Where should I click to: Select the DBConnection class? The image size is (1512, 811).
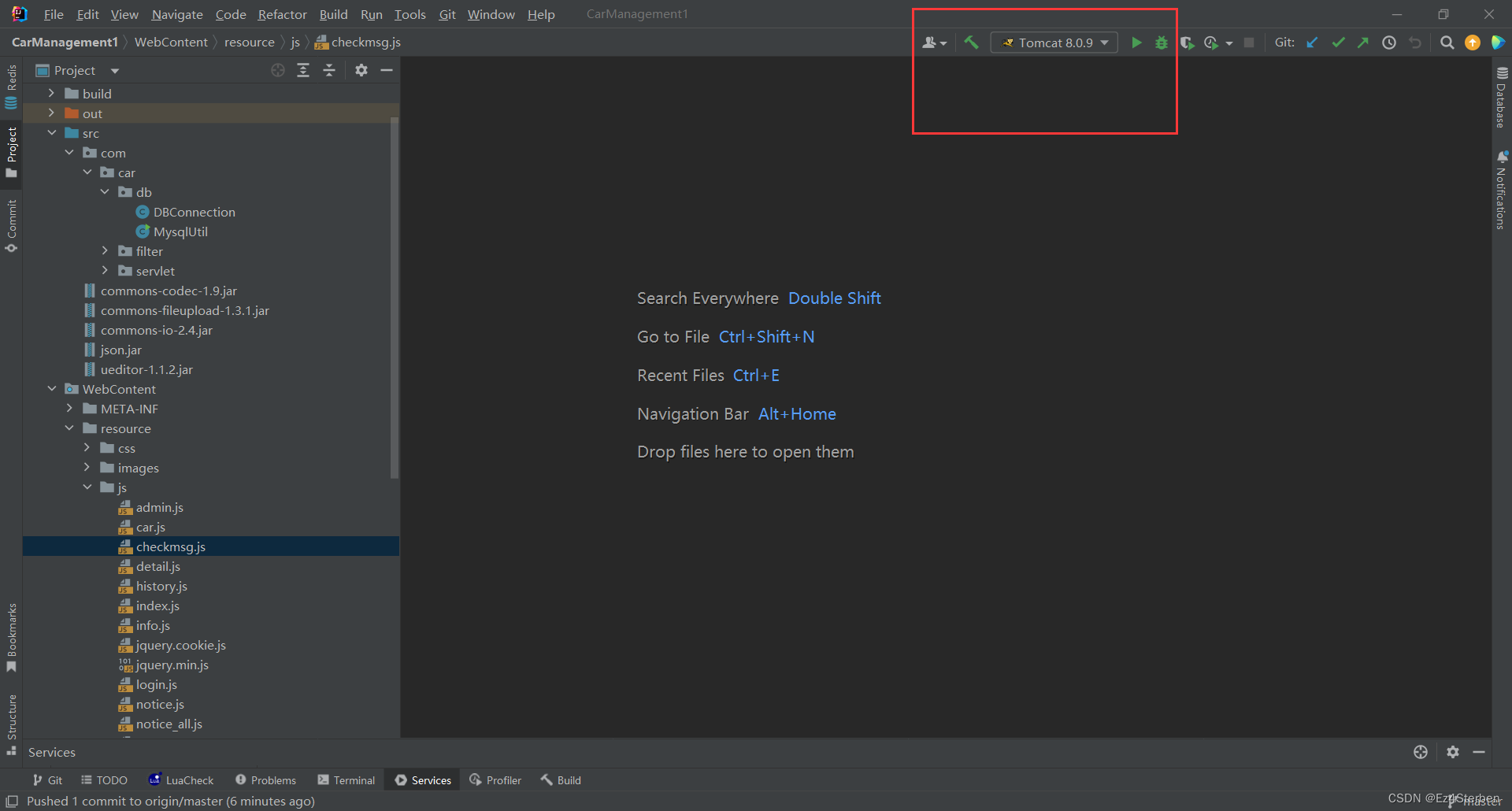(194, 212)
